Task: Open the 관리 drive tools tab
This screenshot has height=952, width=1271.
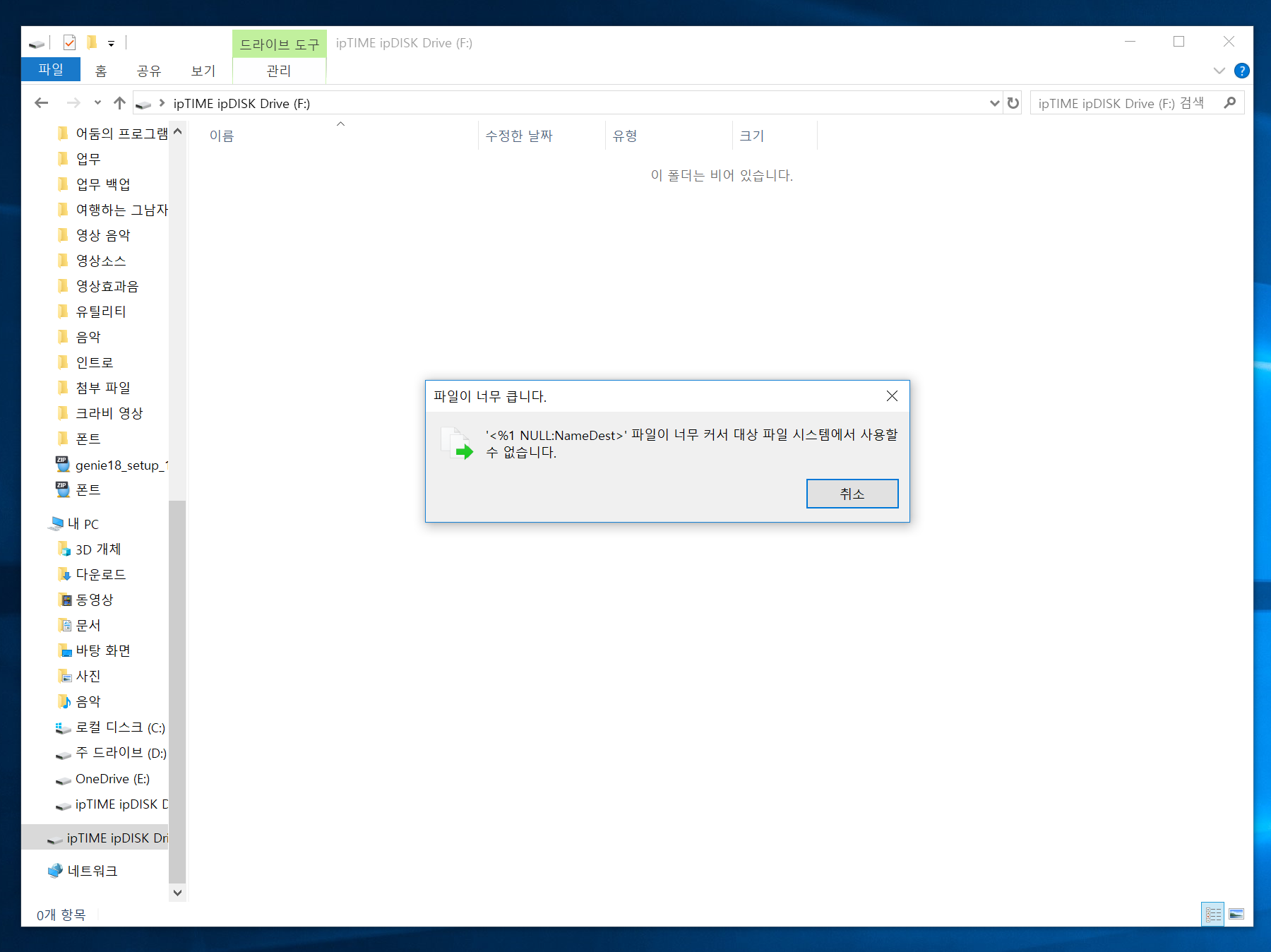Action: coord(279,71)
